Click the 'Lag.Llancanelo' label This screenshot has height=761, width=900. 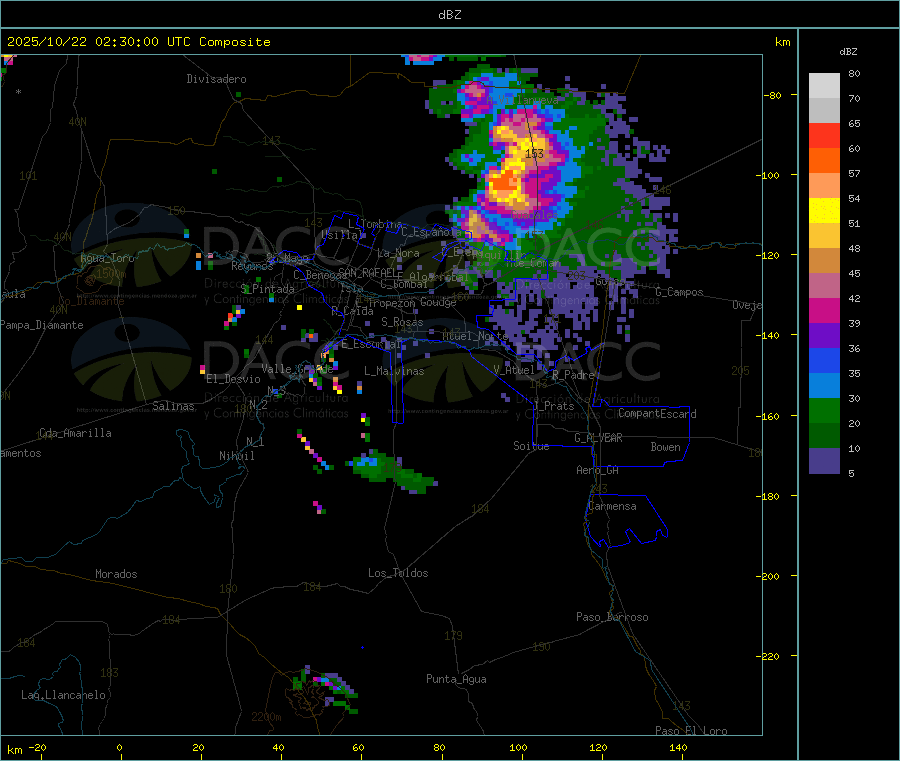point(63,695)
